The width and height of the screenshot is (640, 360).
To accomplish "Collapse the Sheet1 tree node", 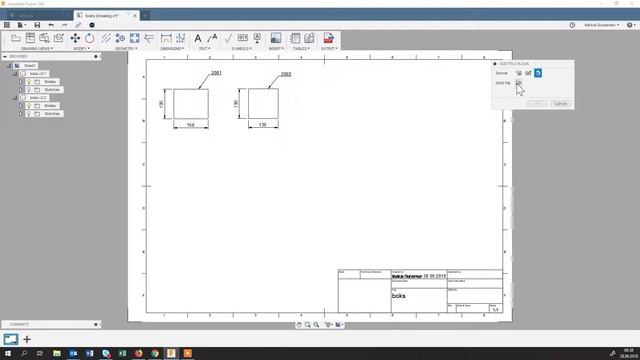I will click(x=9, y=66).
